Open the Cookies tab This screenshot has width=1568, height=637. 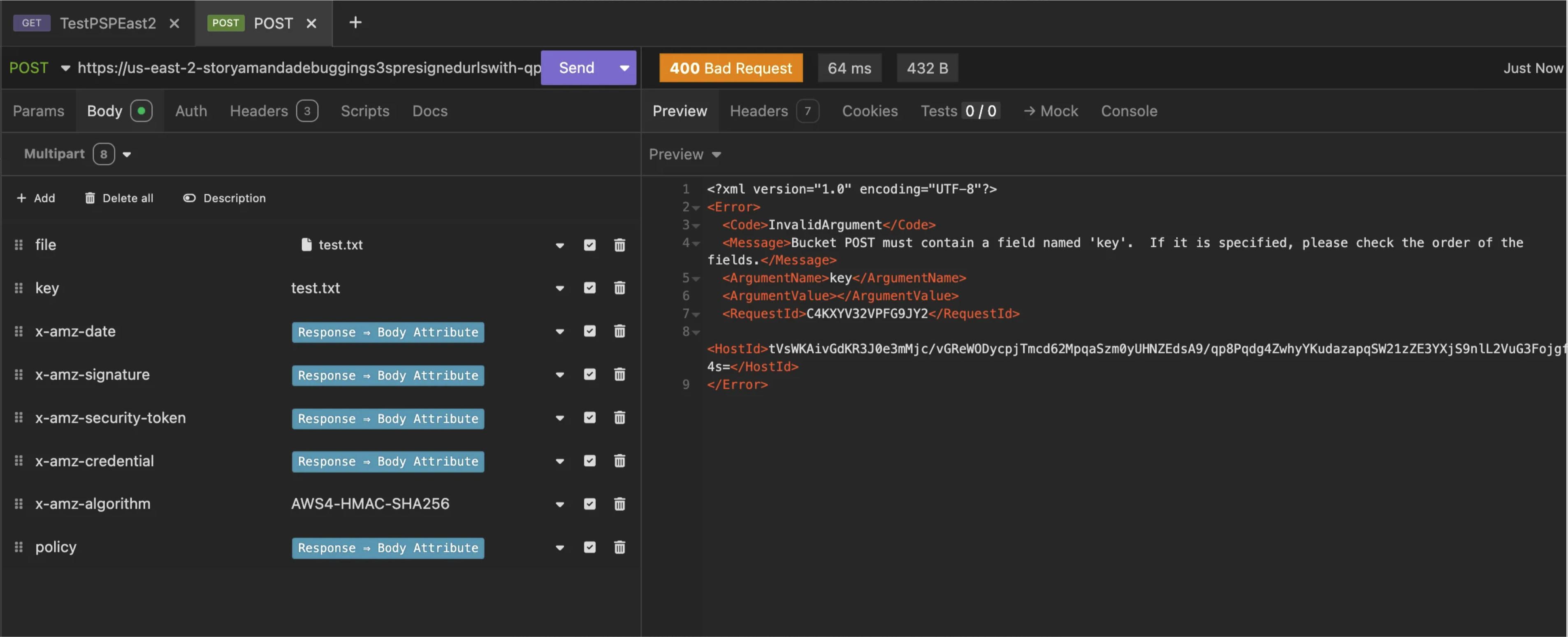tap(869, 111)
